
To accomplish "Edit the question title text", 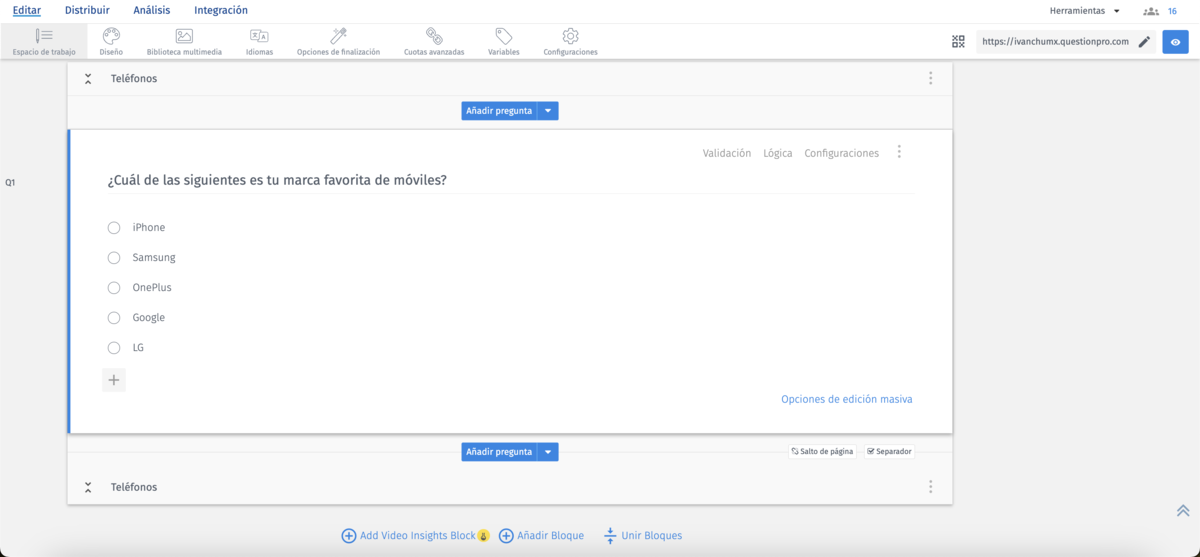I will 277,181.
